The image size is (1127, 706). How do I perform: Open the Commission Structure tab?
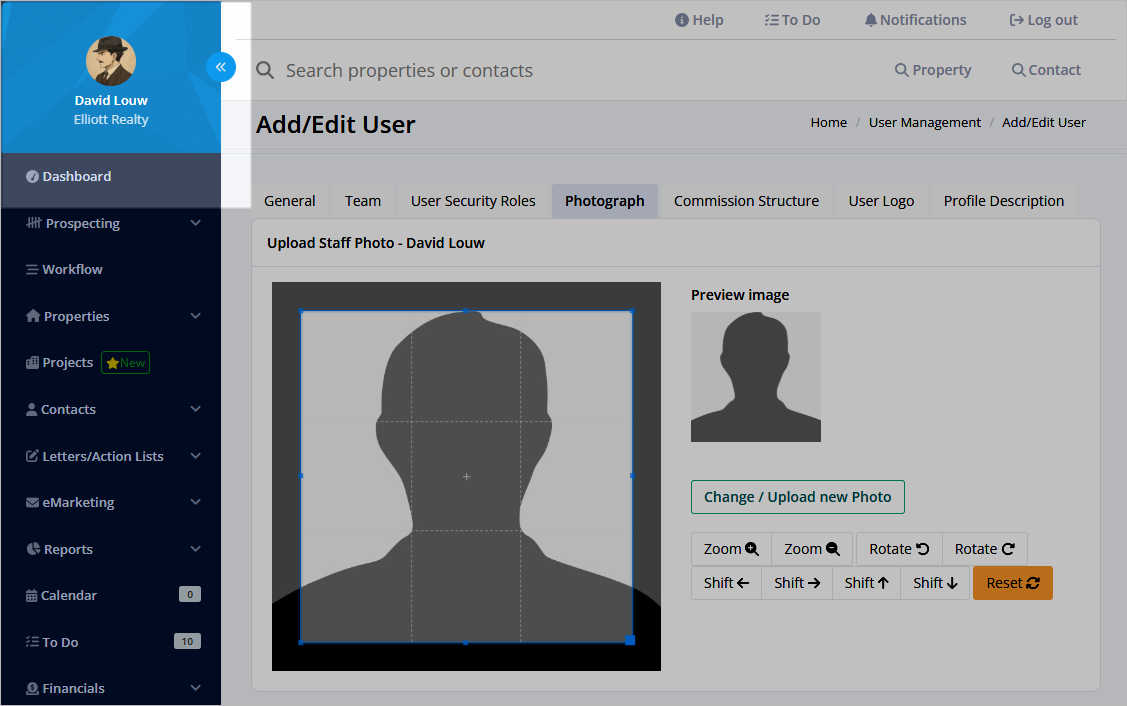click(x=746, y=200)
